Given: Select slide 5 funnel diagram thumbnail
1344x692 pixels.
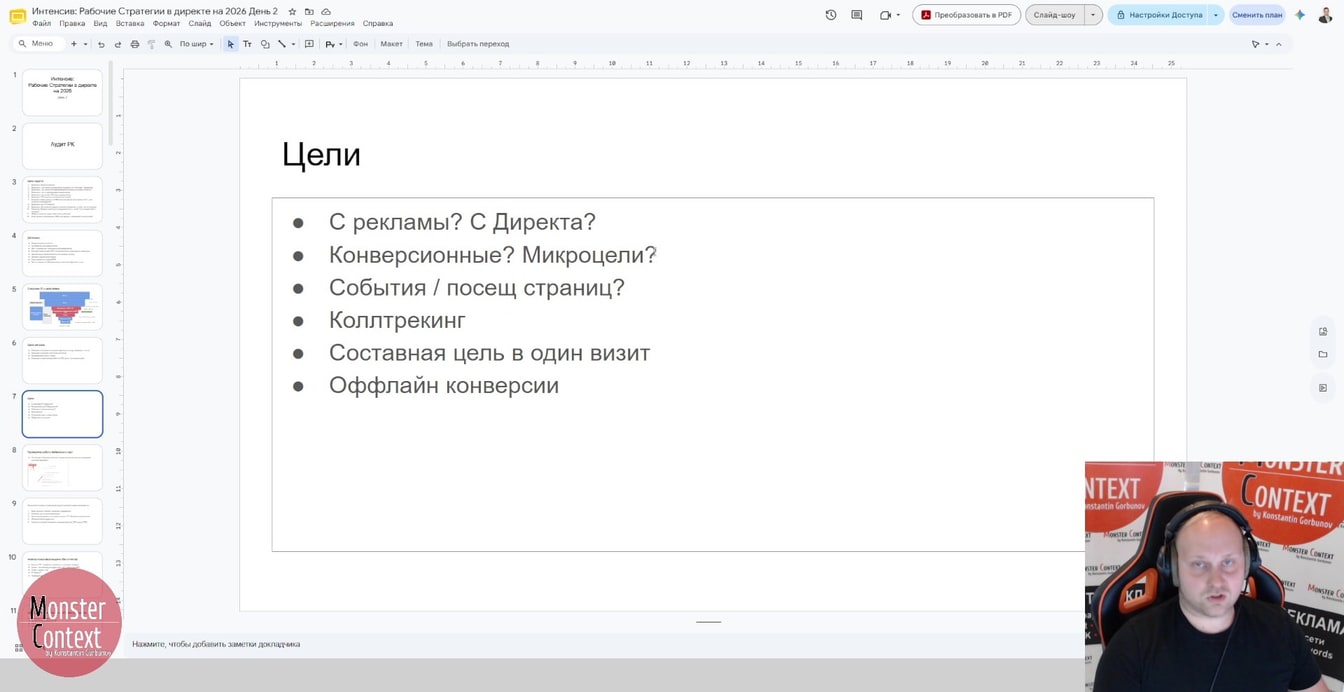Looking at the screenshot, I should point(62,307).
